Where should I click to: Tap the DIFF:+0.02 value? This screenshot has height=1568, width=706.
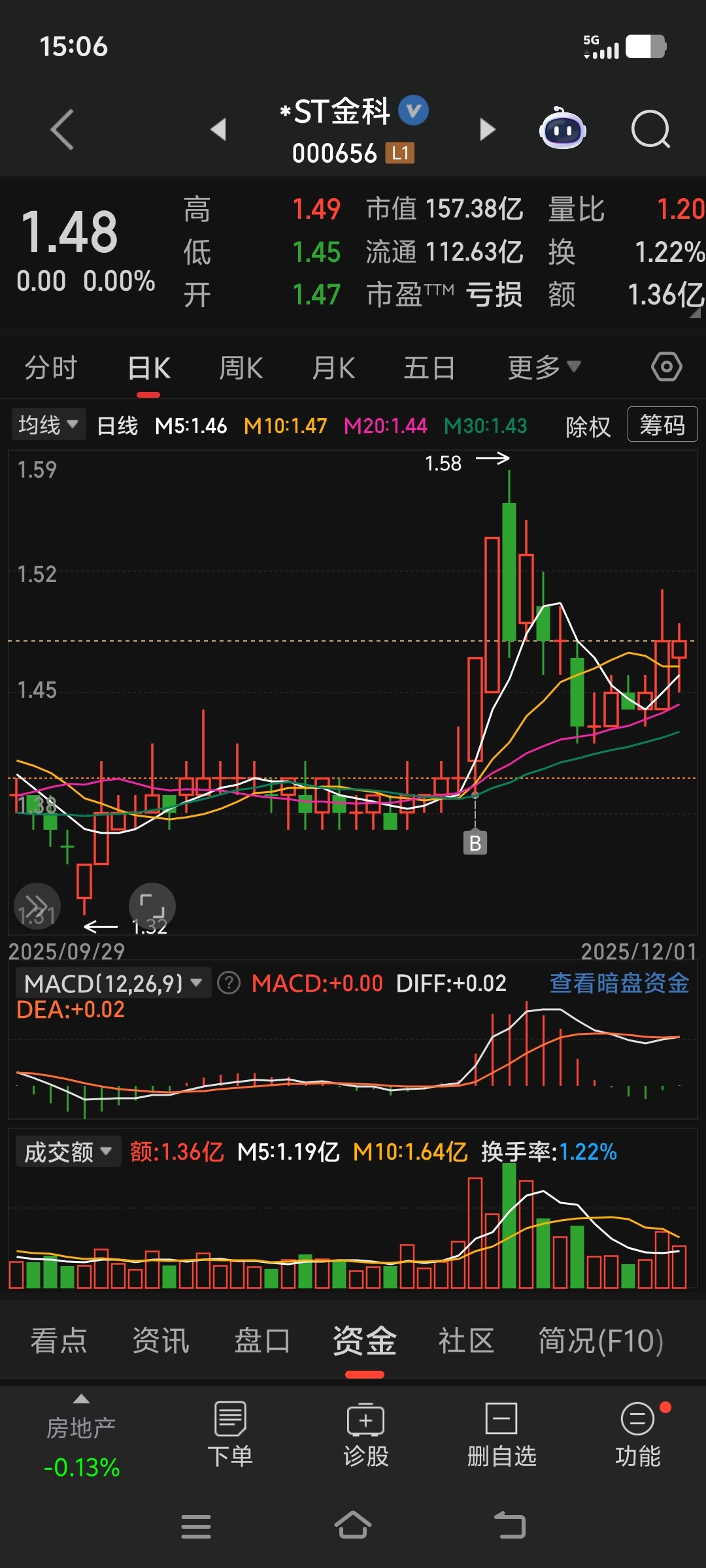tap(451, 983)
